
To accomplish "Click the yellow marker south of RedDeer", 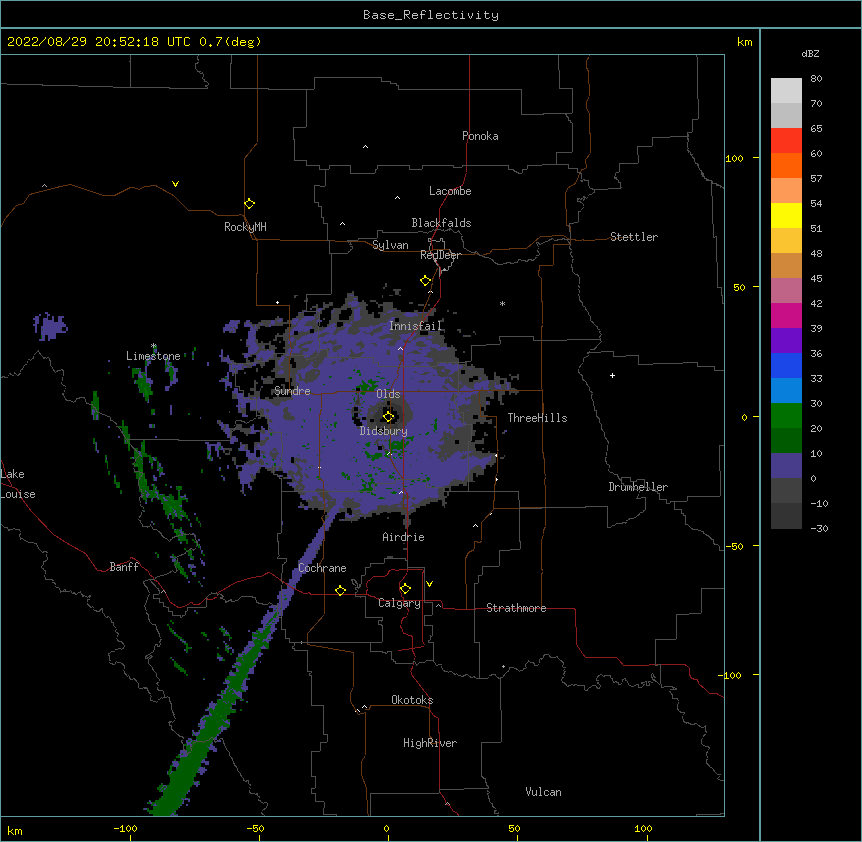I will coord(426,281).
